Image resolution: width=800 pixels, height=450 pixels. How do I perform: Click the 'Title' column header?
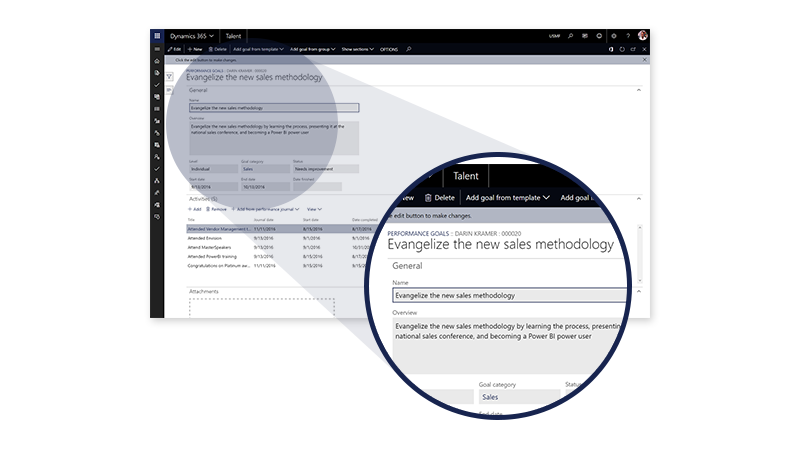(191, 220)
